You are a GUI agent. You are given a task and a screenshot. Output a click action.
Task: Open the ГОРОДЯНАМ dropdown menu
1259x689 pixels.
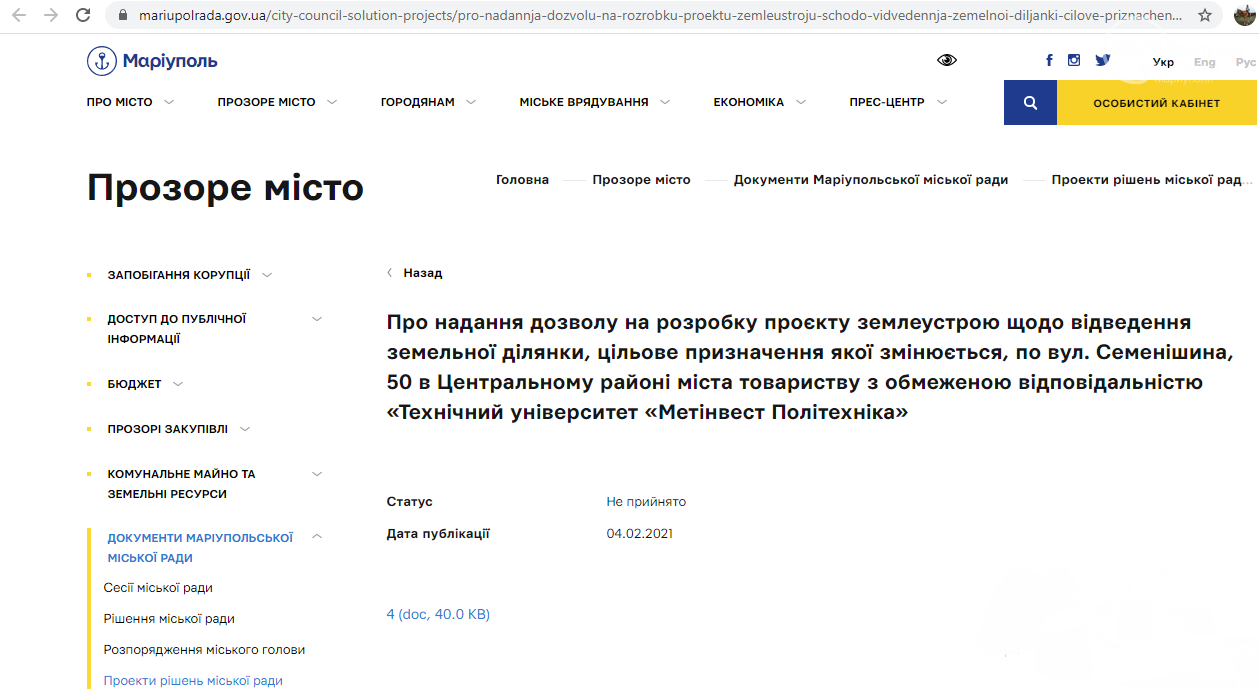[428, 102]
